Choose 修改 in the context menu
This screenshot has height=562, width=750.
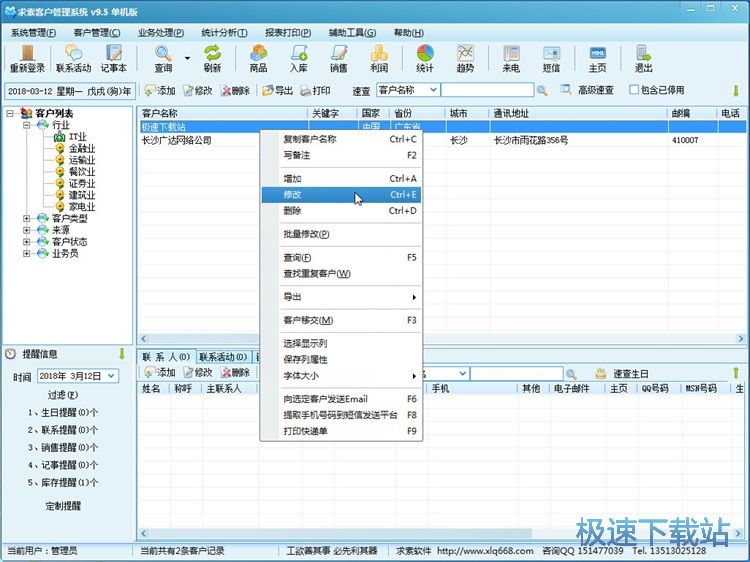coord(292,195)
